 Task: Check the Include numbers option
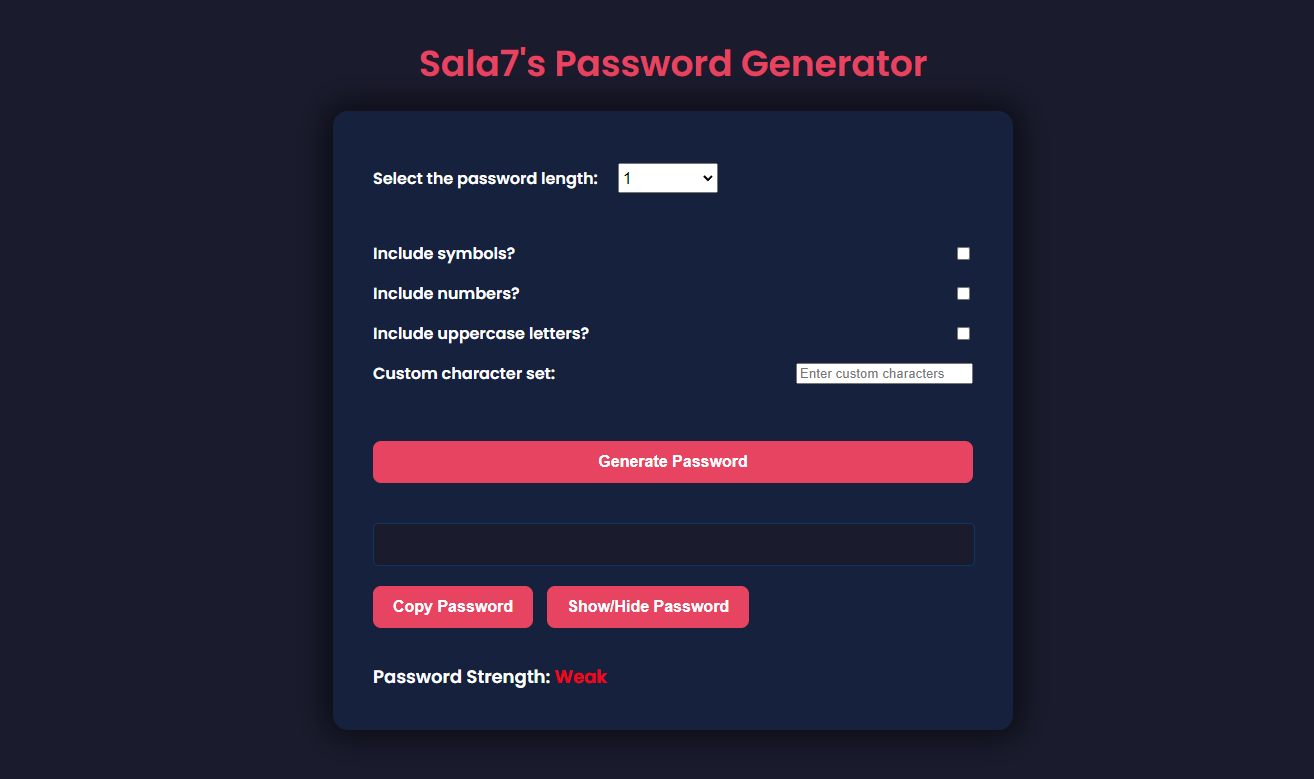pyautogui.click(x=963, y=293)
